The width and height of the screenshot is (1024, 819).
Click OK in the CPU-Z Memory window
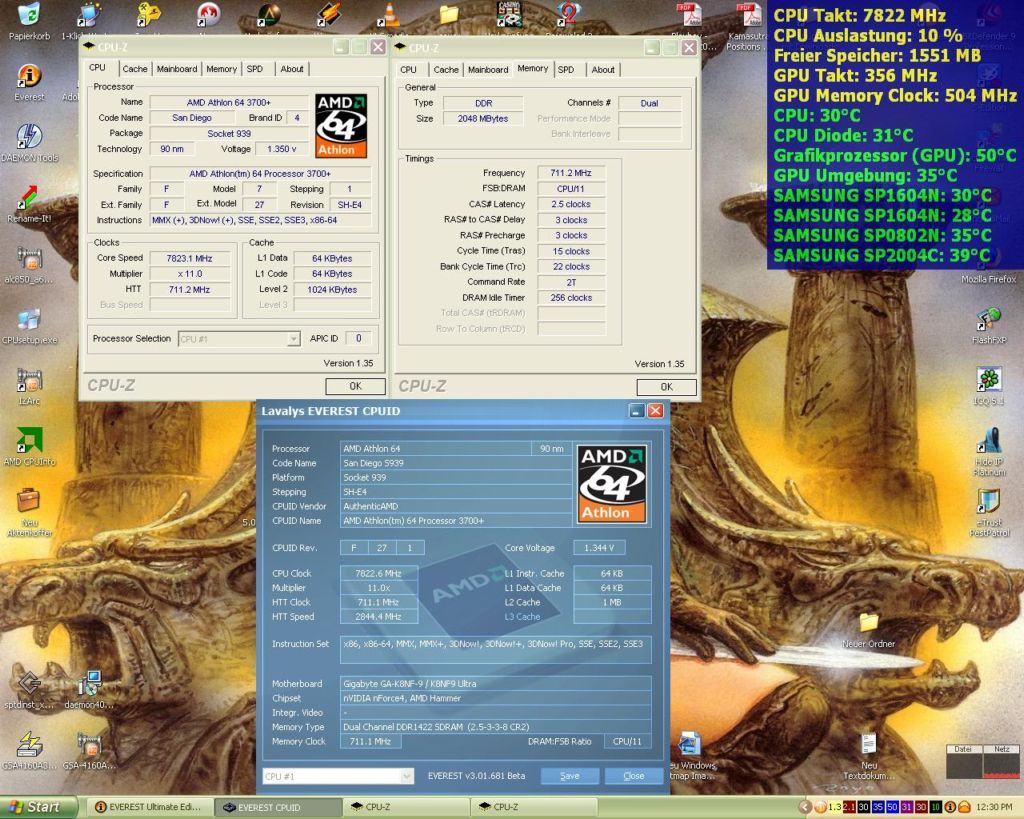point(666,387)
